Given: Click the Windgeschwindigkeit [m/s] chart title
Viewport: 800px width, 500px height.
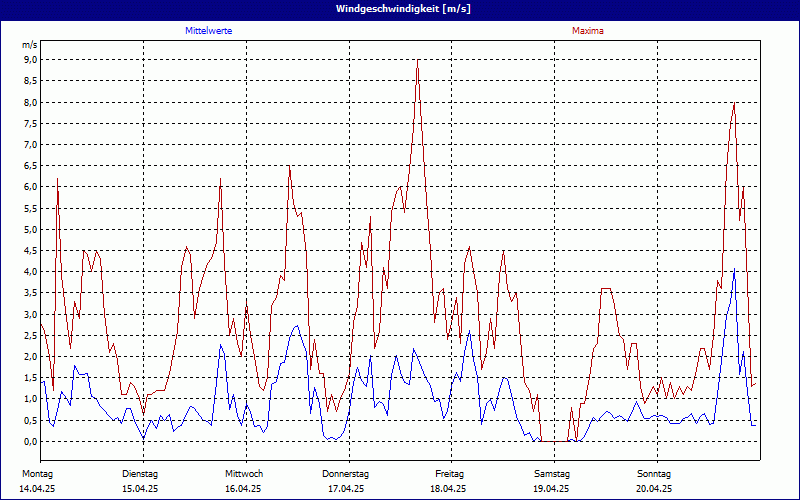Looking at the screenshot, I should point(399,9).
